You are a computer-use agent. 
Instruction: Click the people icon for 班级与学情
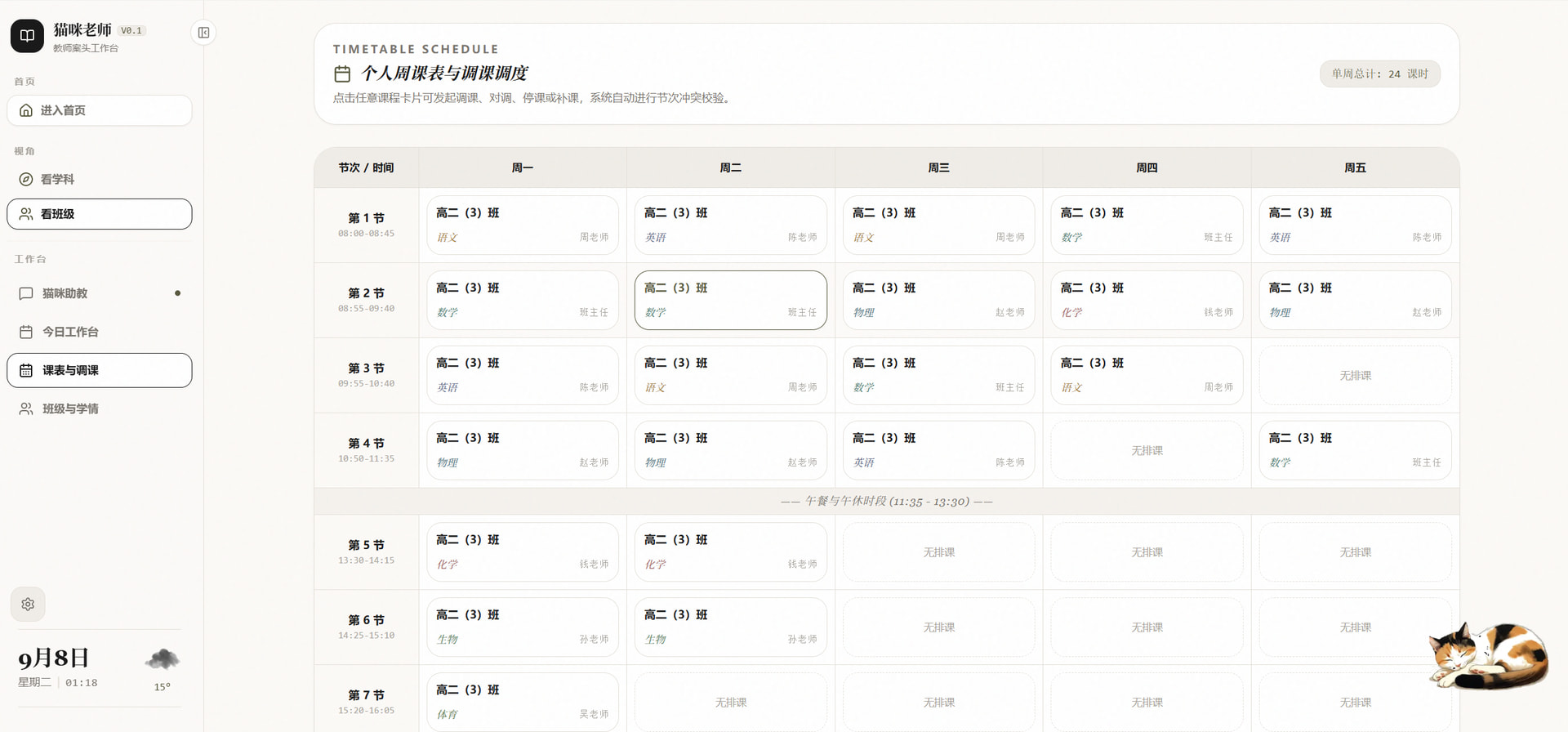click(26, 408)
